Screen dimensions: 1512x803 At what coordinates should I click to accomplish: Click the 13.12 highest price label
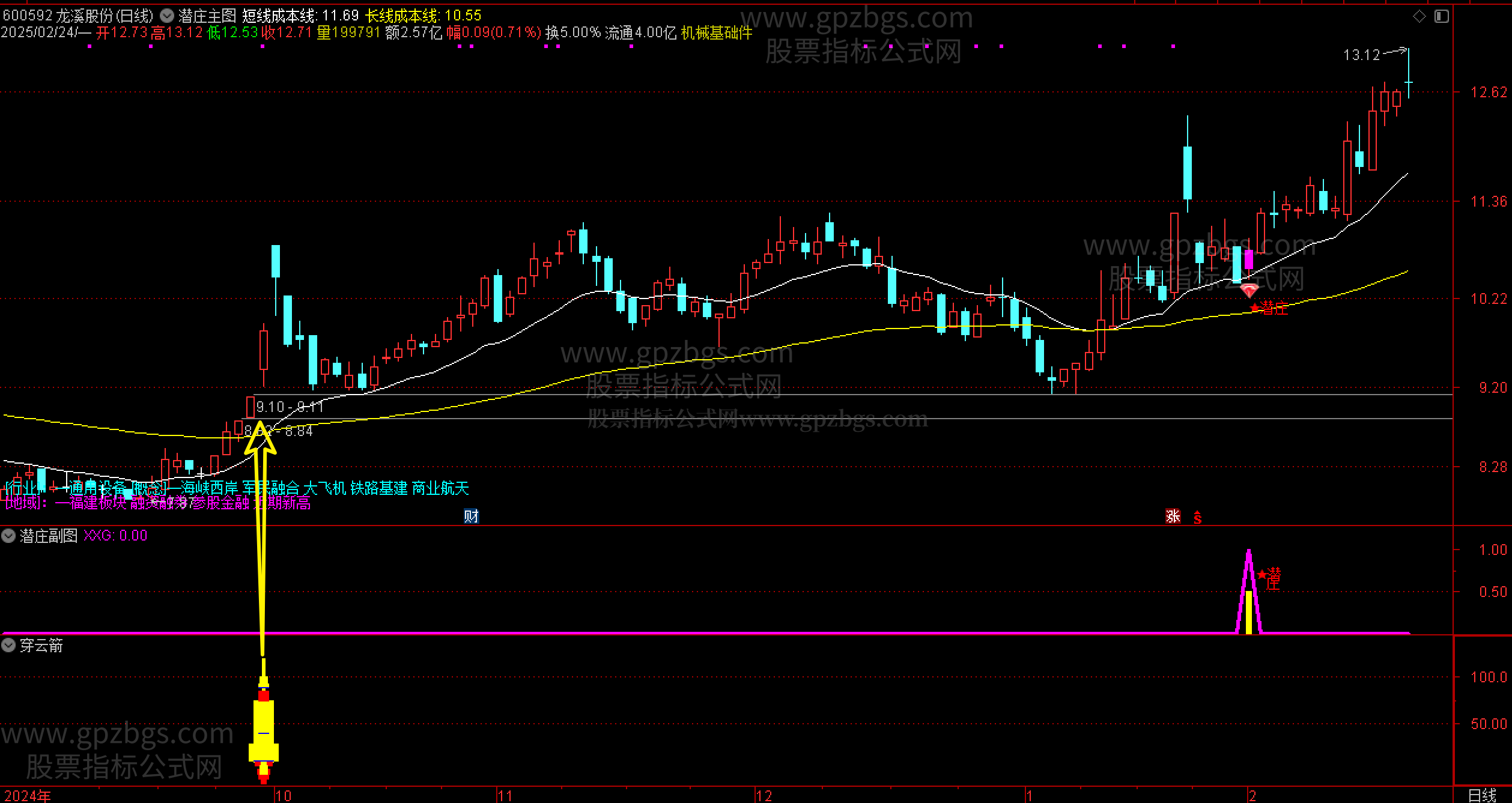(x=1362, y=55)
